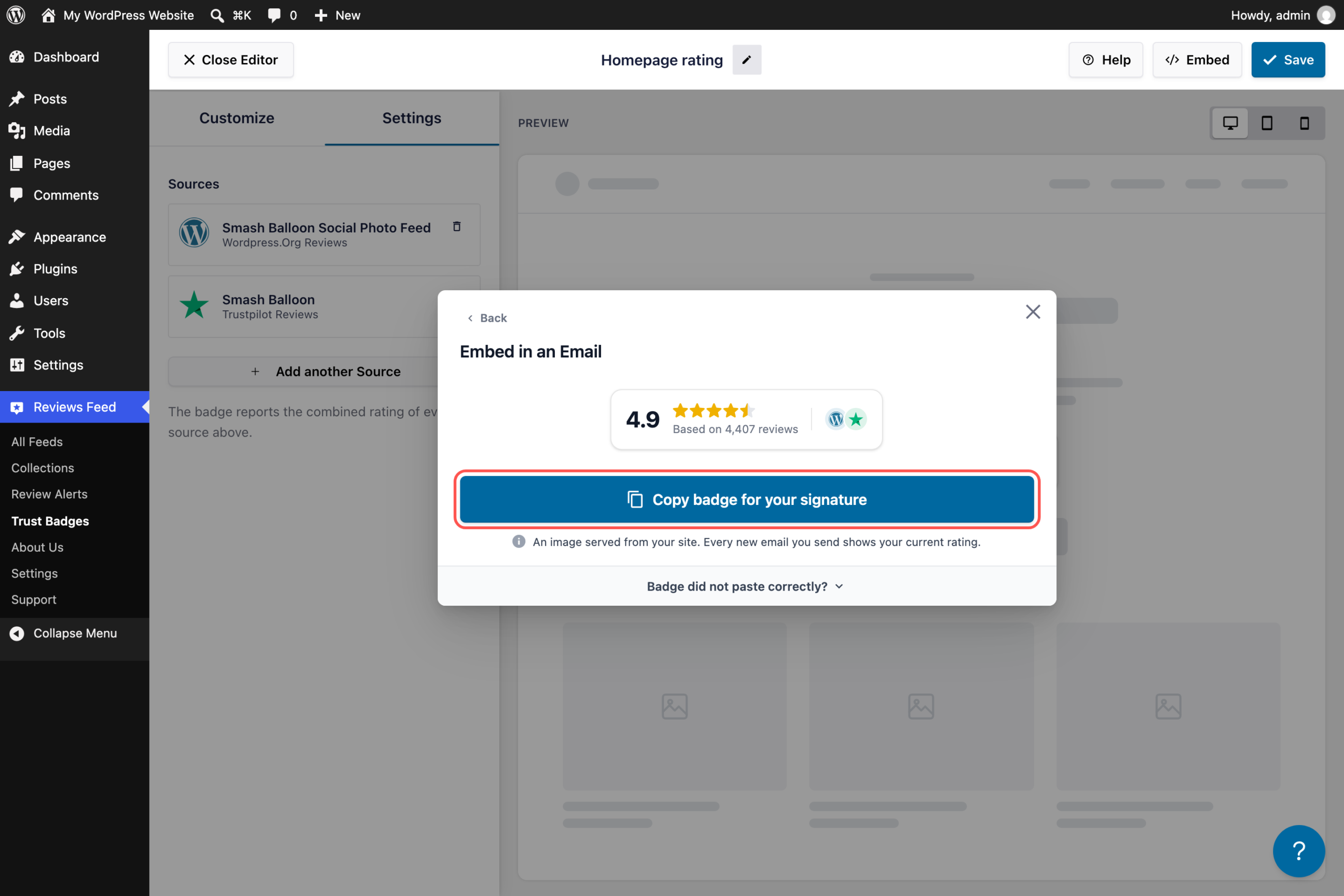Viewport: 1344px width, 896px height.
Task: Open Comments menu item in sidebar
Action: coord(74,195)
